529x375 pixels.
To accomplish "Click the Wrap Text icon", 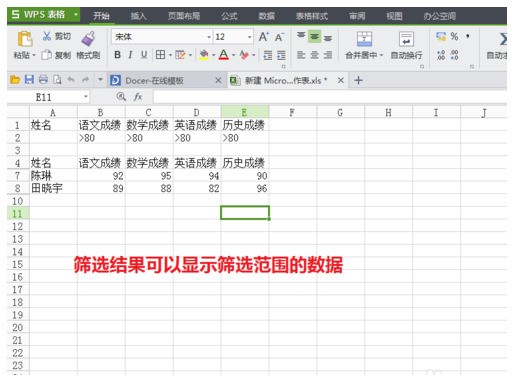I will click(406, 39).
